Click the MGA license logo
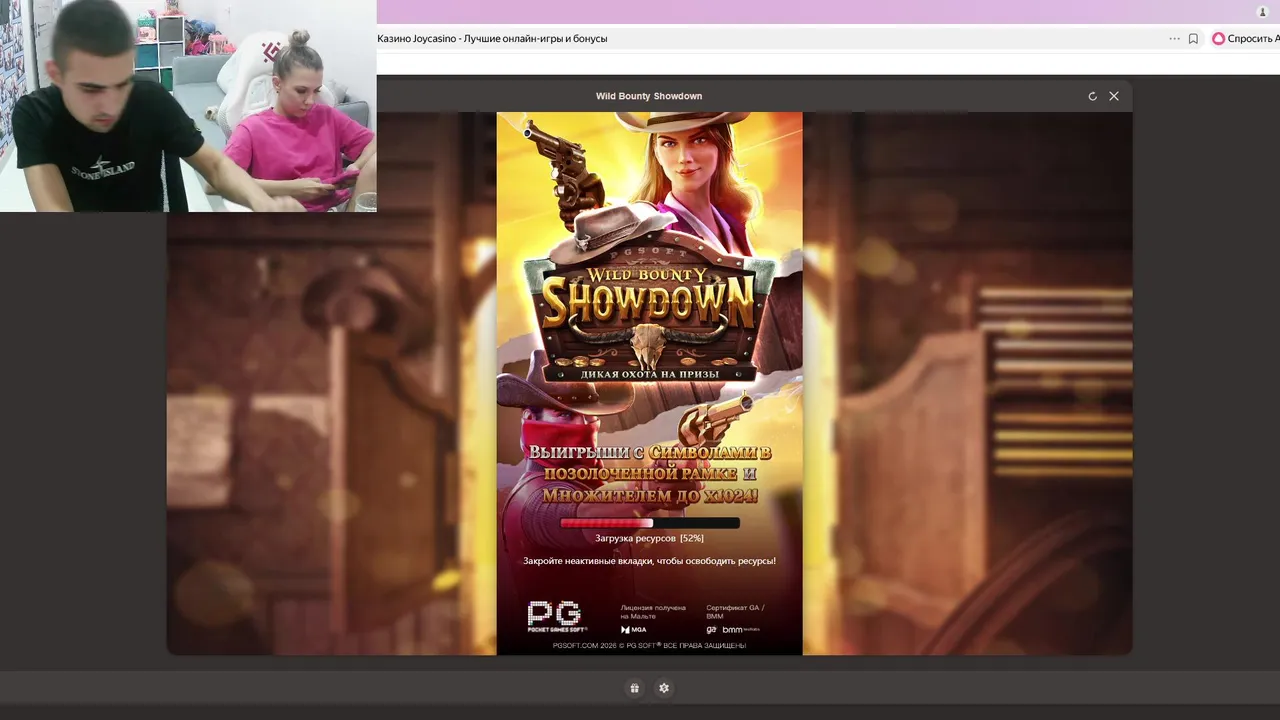Screen dimensions: 1280x720 coord(634,630)
